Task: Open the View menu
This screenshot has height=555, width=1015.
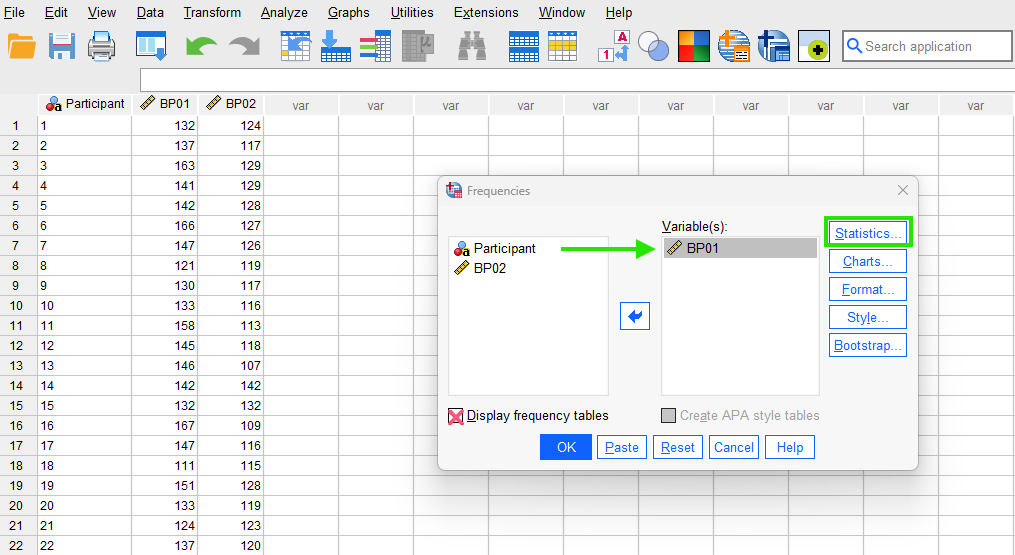Action: (x=102, y=12)
